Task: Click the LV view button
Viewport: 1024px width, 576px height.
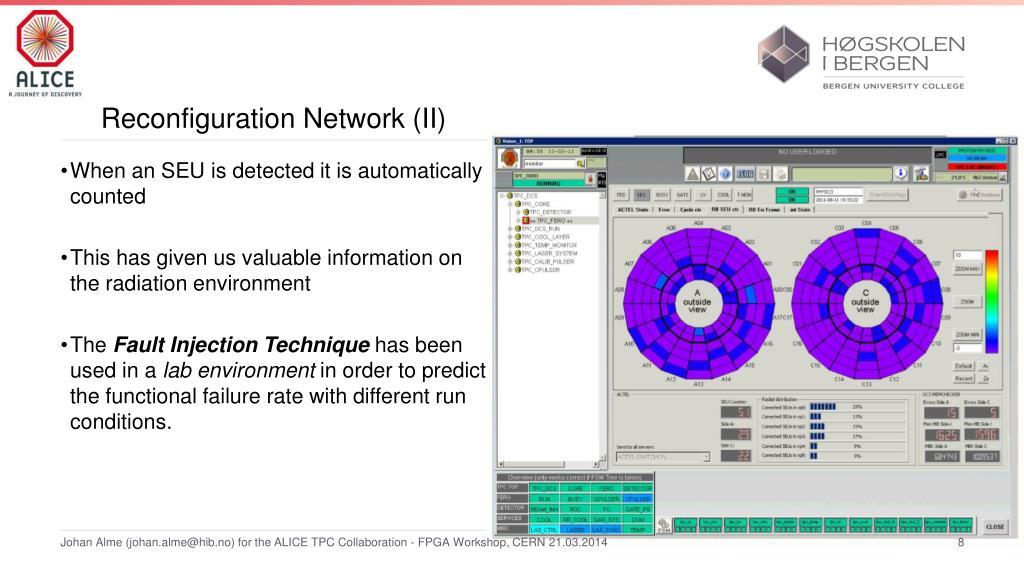Action: (703, 195)
